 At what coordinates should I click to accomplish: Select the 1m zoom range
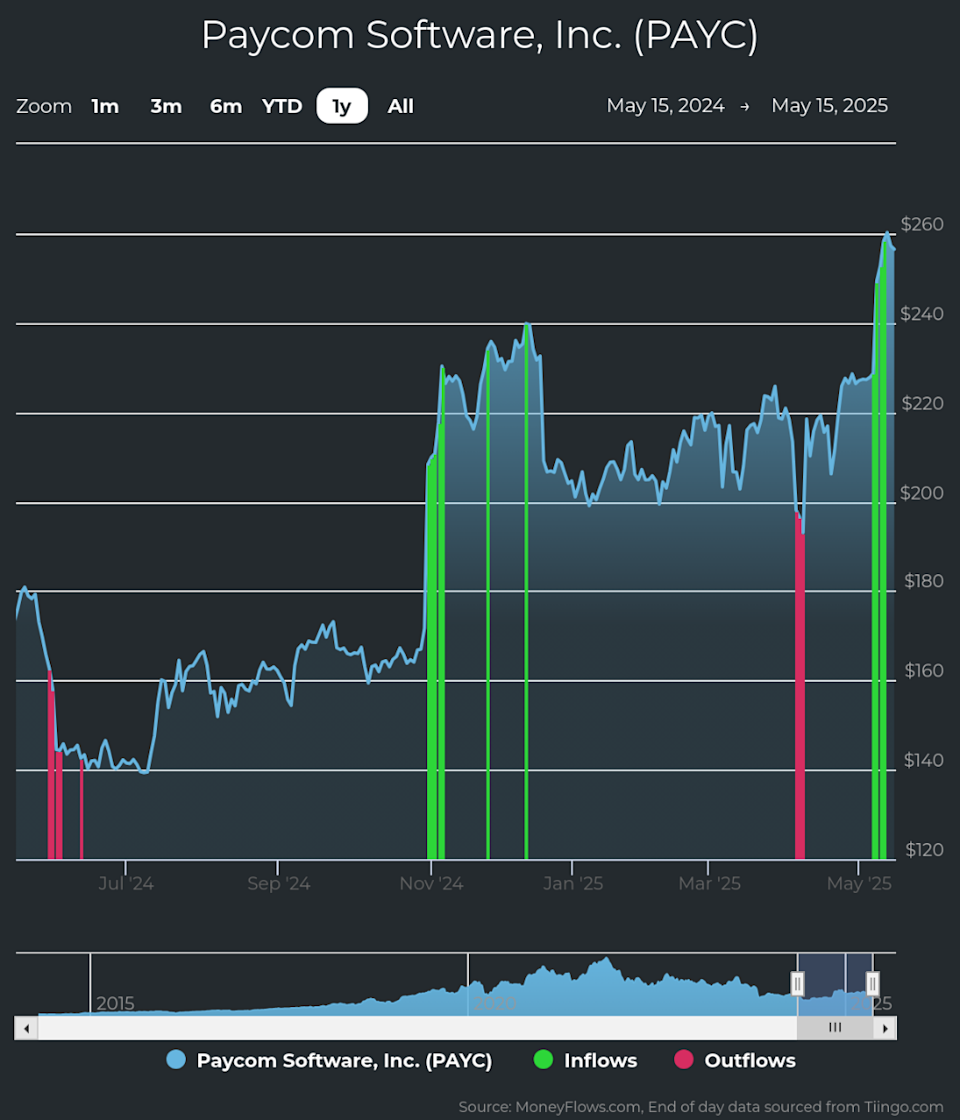[105, 106]
